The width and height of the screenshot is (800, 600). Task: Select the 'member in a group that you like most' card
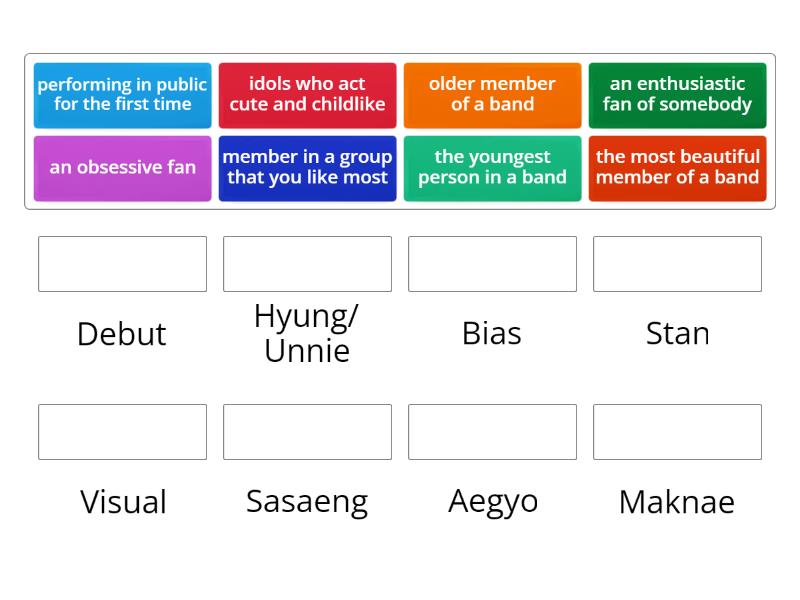click(307, 168)
